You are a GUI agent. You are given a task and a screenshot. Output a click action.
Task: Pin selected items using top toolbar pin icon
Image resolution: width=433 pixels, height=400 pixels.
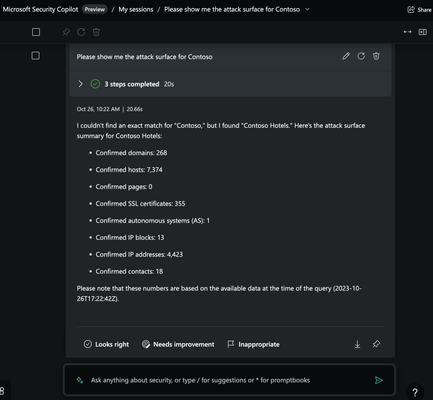pyautogui.click(x=66, y=32)
